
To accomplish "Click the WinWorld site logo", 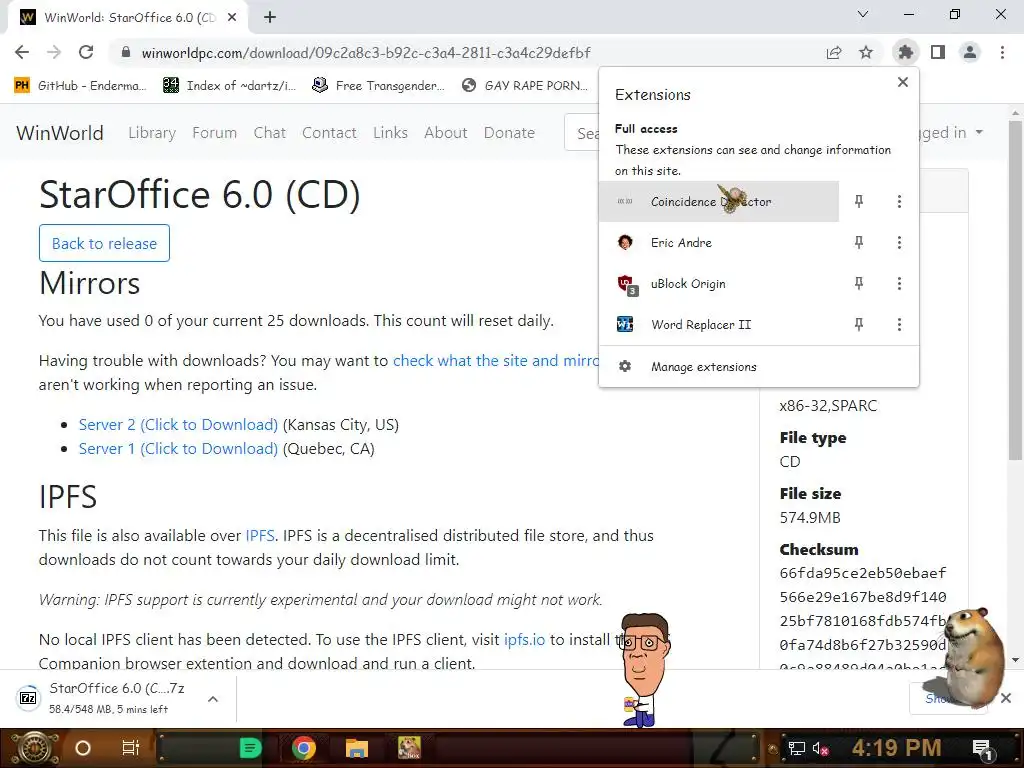I will click(x=59, y=133).
